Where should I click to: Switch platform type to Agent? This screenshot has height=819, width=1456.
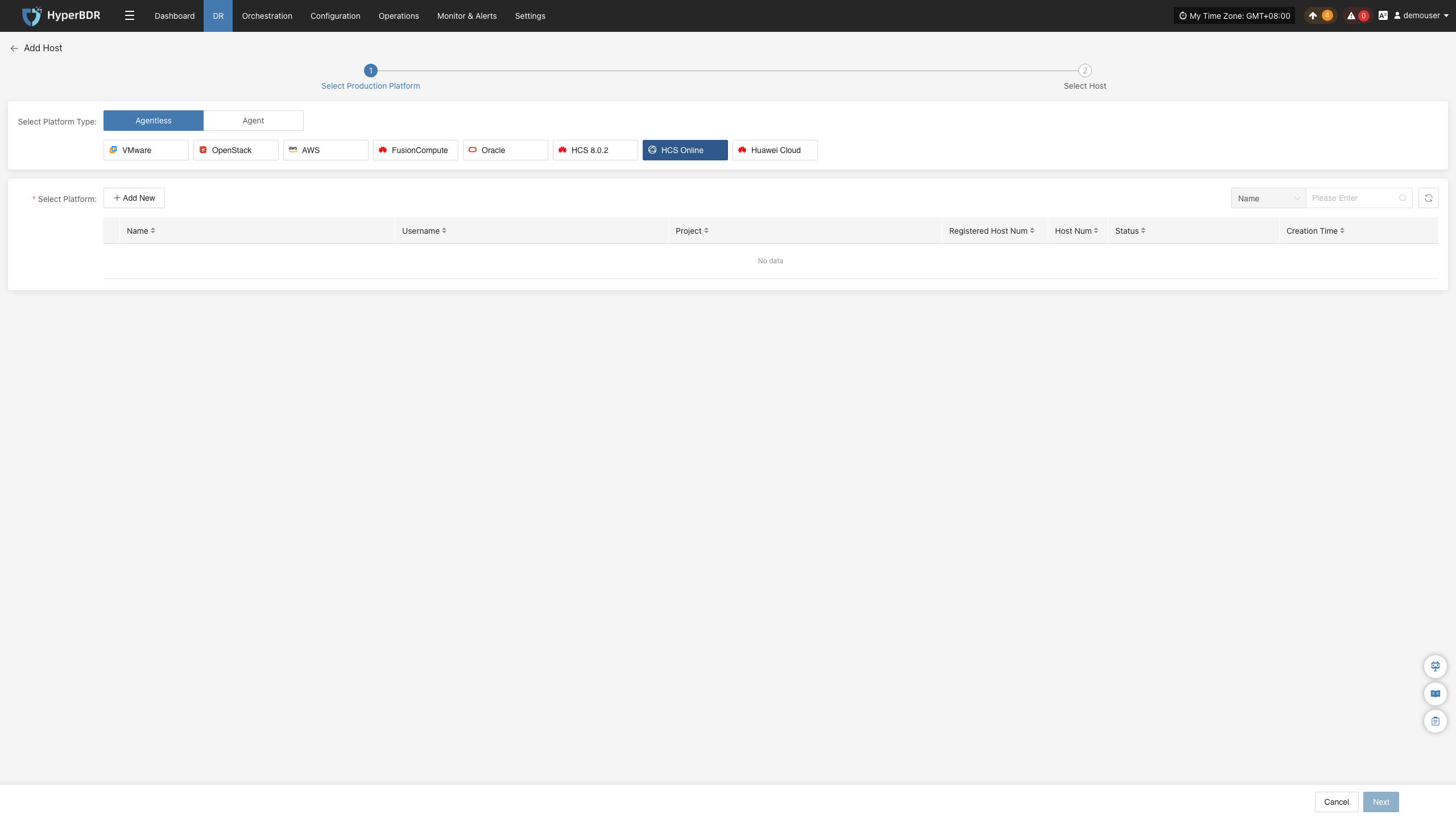pos(254,121)
